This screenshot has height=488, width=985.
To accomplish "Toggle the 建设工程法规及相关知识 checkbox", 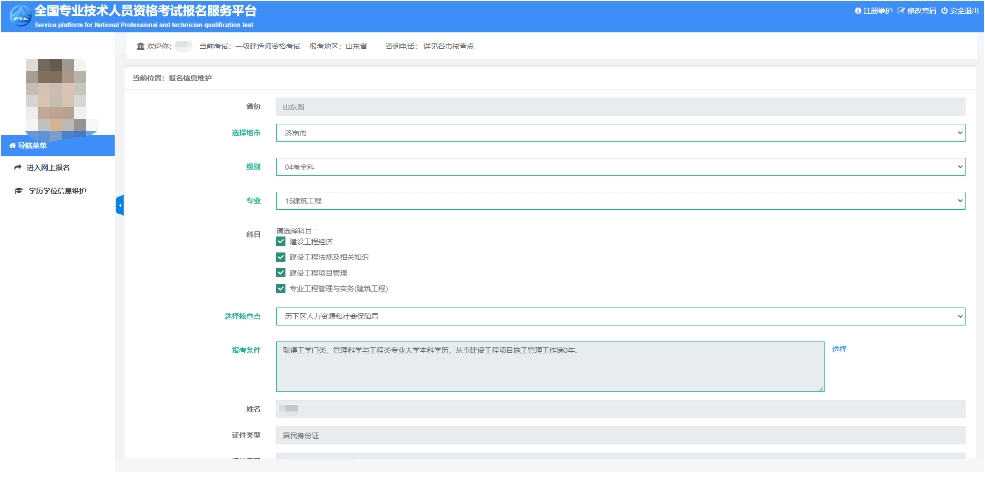I will point(281,257).
